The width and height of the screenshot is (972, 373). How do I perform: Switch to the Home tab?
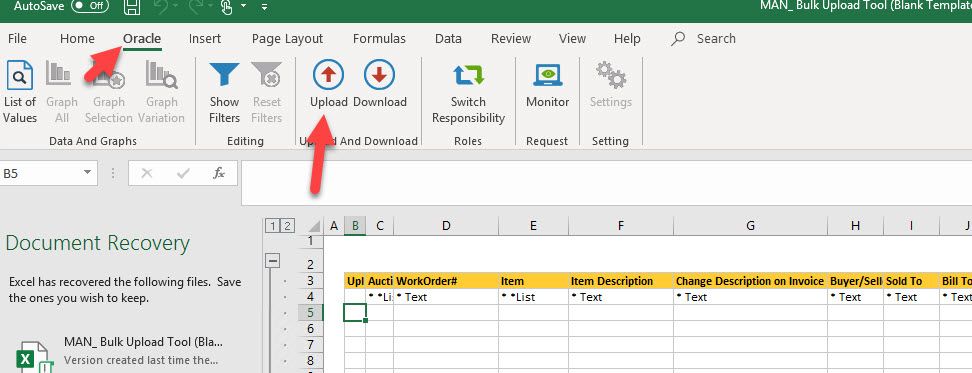point(77,38)
